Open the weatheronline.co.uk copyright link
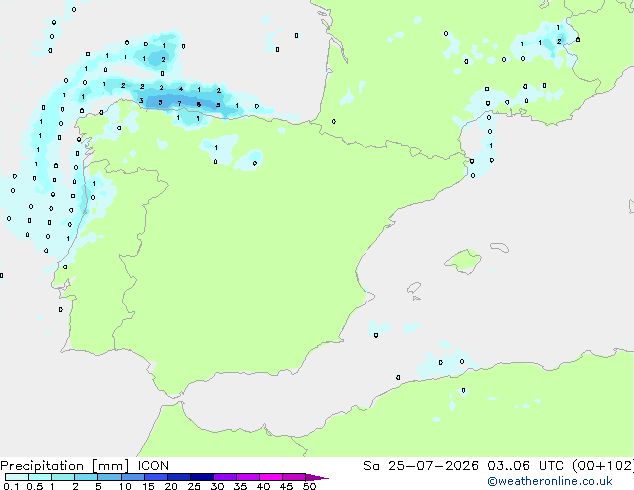Image resolution: width=634 pixels, height=490 pixels. click(550, 481)
